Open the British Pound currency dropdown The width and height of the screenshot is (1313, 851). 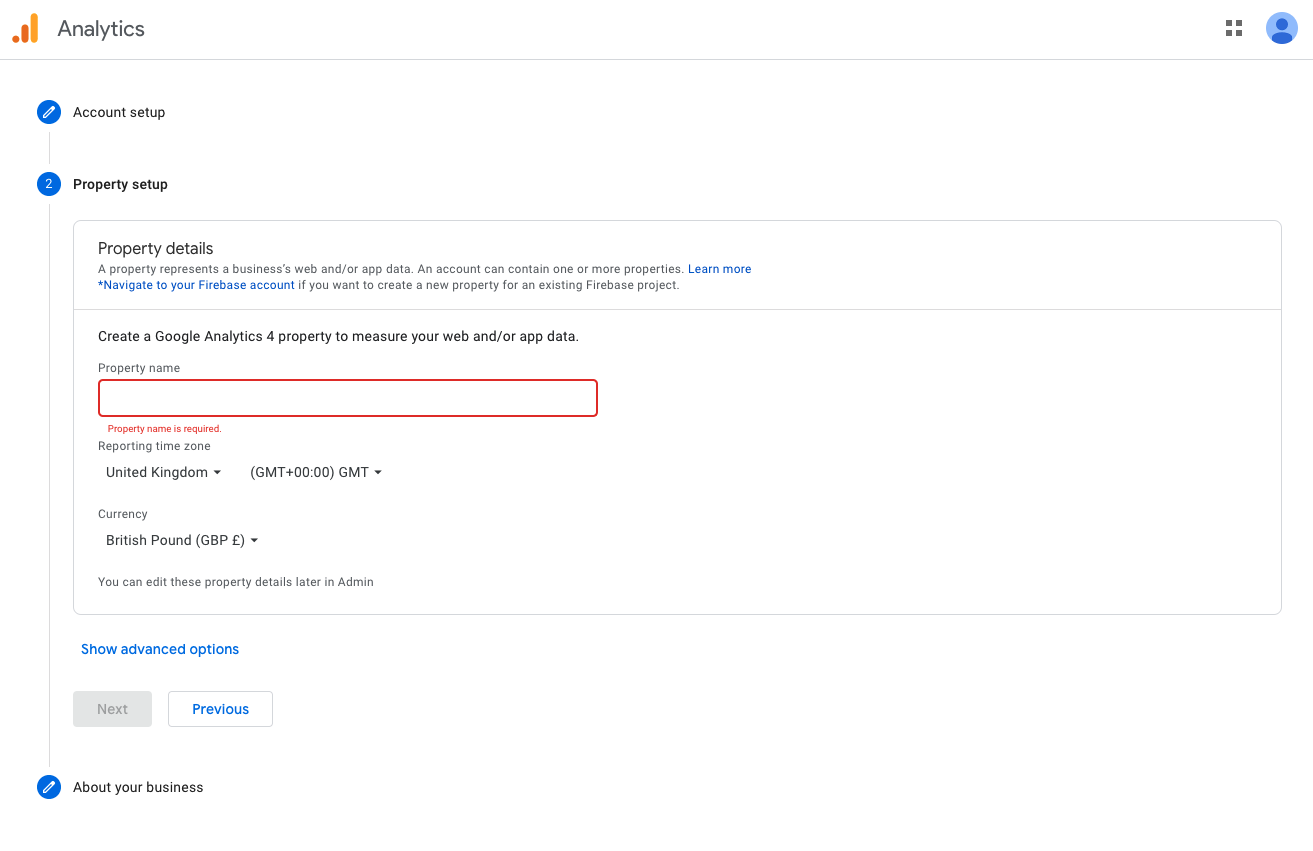(182, 540)
